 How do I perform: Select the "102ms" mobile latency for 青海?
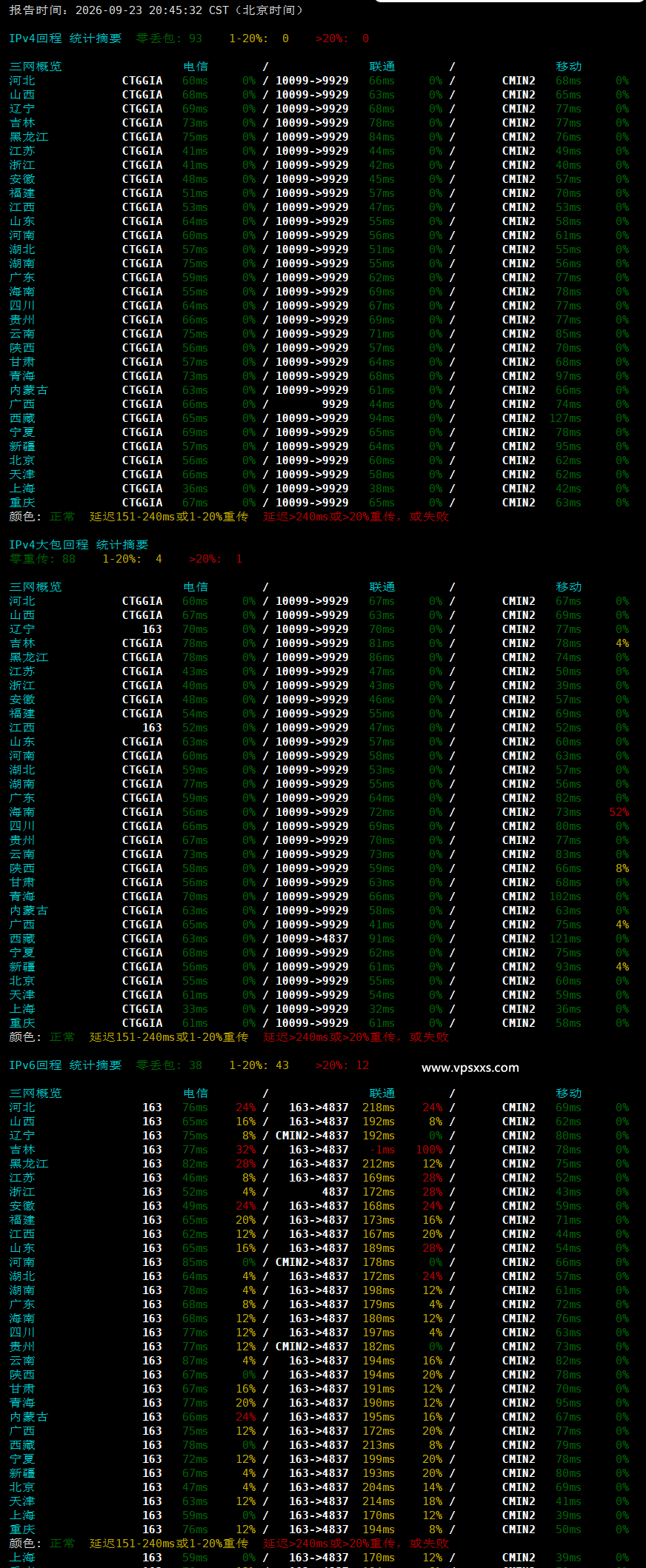[x=565, y=897]
